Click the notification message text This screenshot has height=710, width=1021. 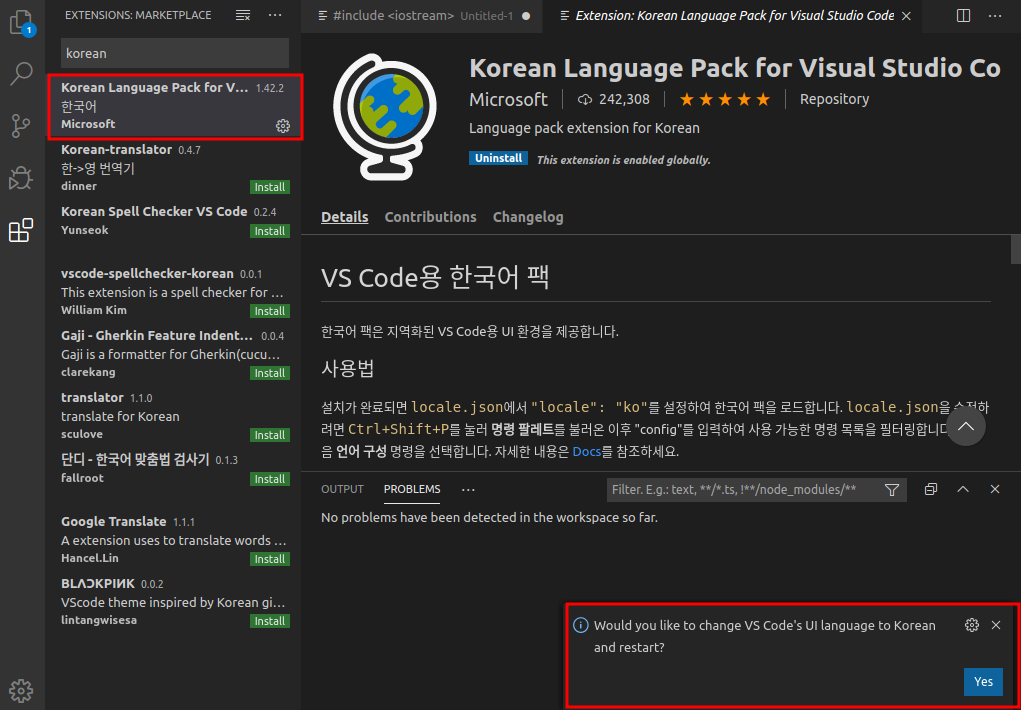coord(764,636)
